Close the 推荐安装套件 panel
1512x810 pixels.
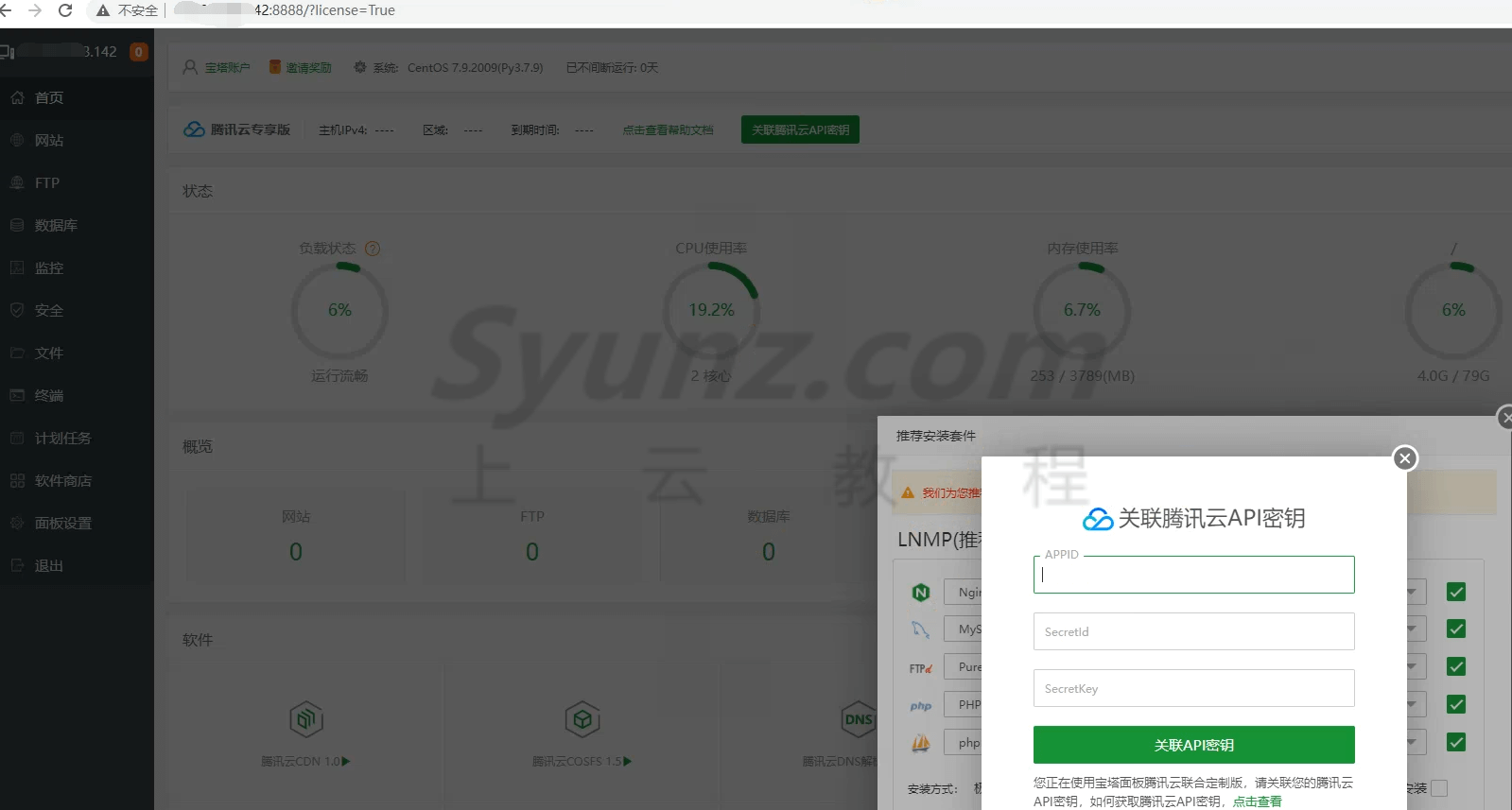point(1506,417)
